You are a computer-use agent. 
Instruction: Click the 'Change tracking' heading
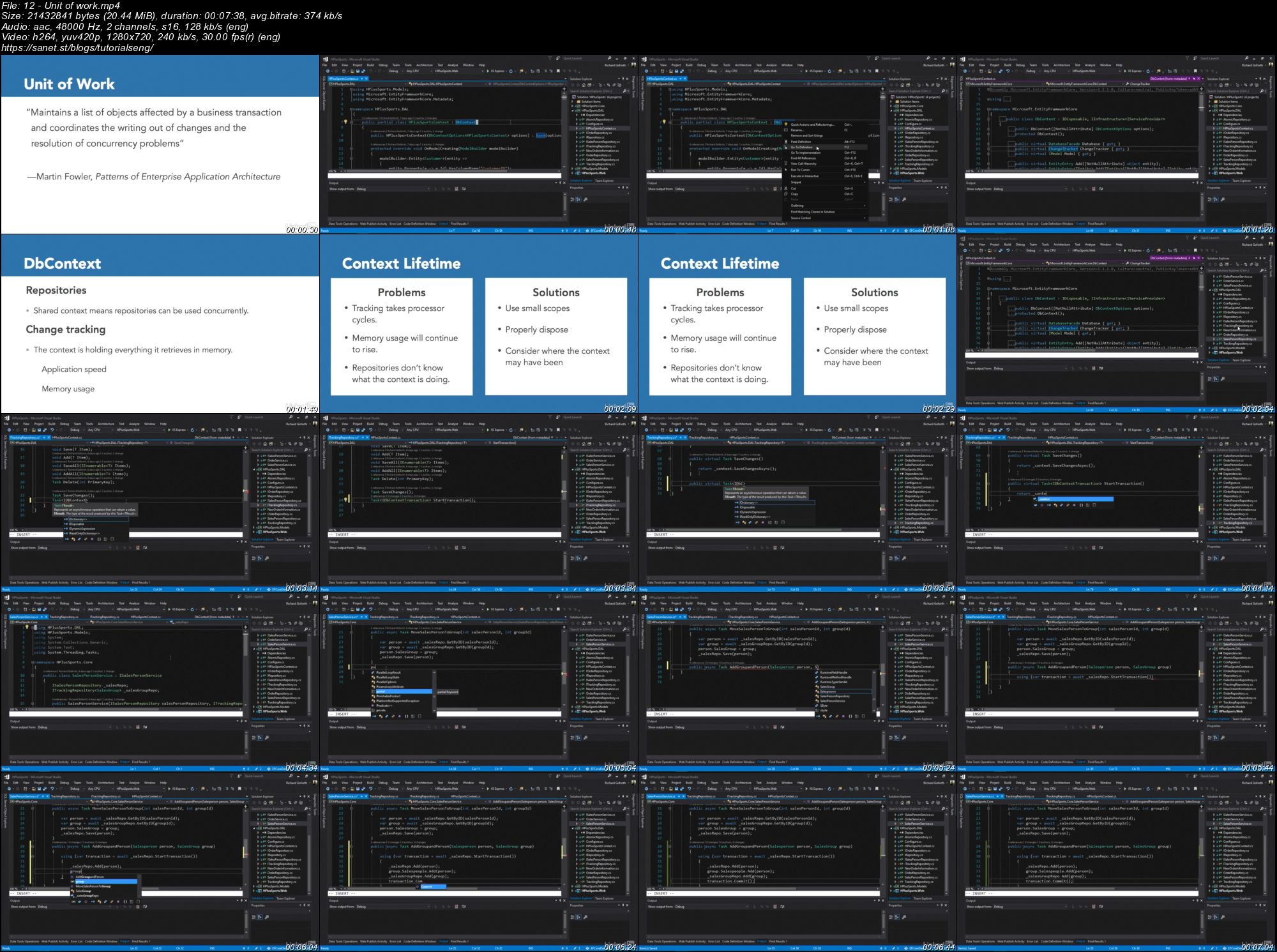[x=66, y=329]
